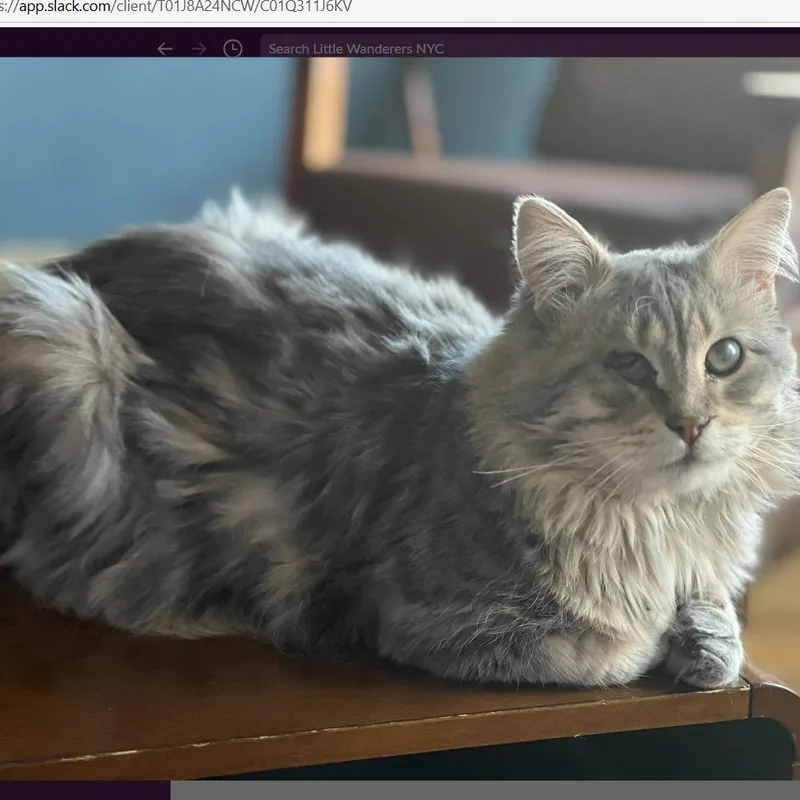Click the blue wall area in the photo
The width and height of the screenshot is (800, 800).
click(130, 130)
